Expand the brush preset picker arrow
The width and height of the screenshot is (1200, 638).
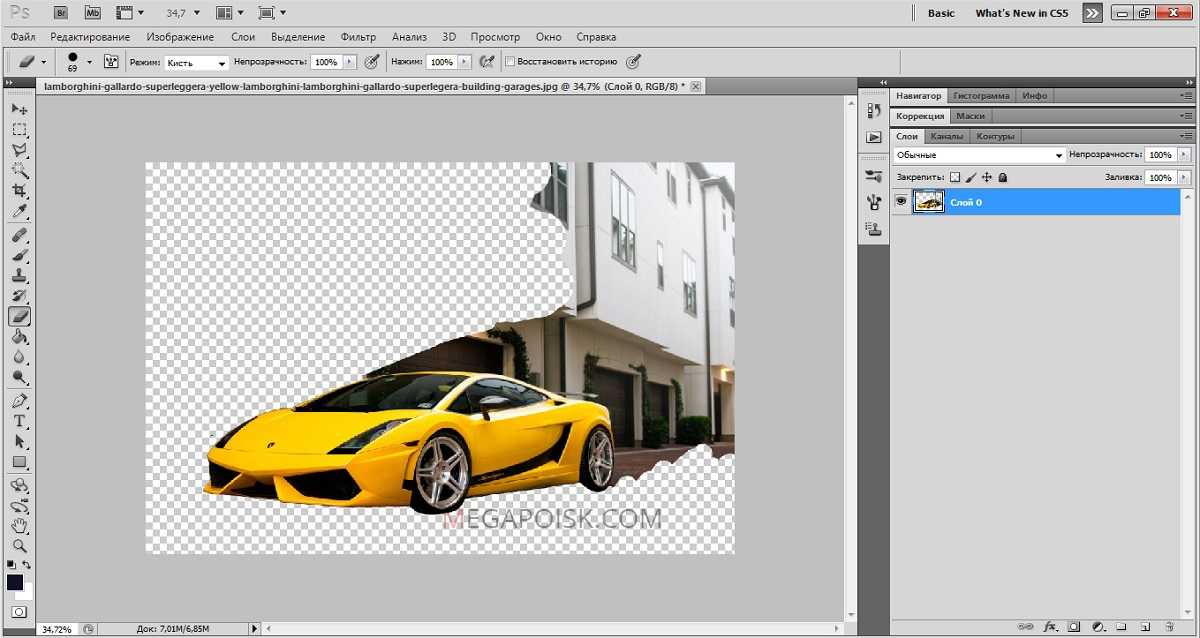pyautogui.click(x=89, y=62)
